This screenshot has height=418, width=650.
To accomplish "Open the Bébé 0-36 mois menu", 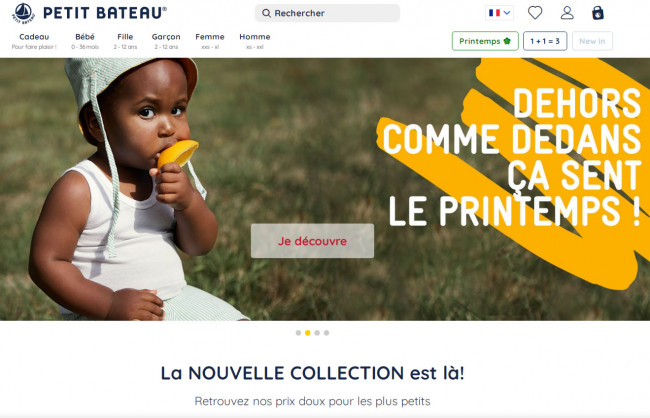I will tap(85, 41).
